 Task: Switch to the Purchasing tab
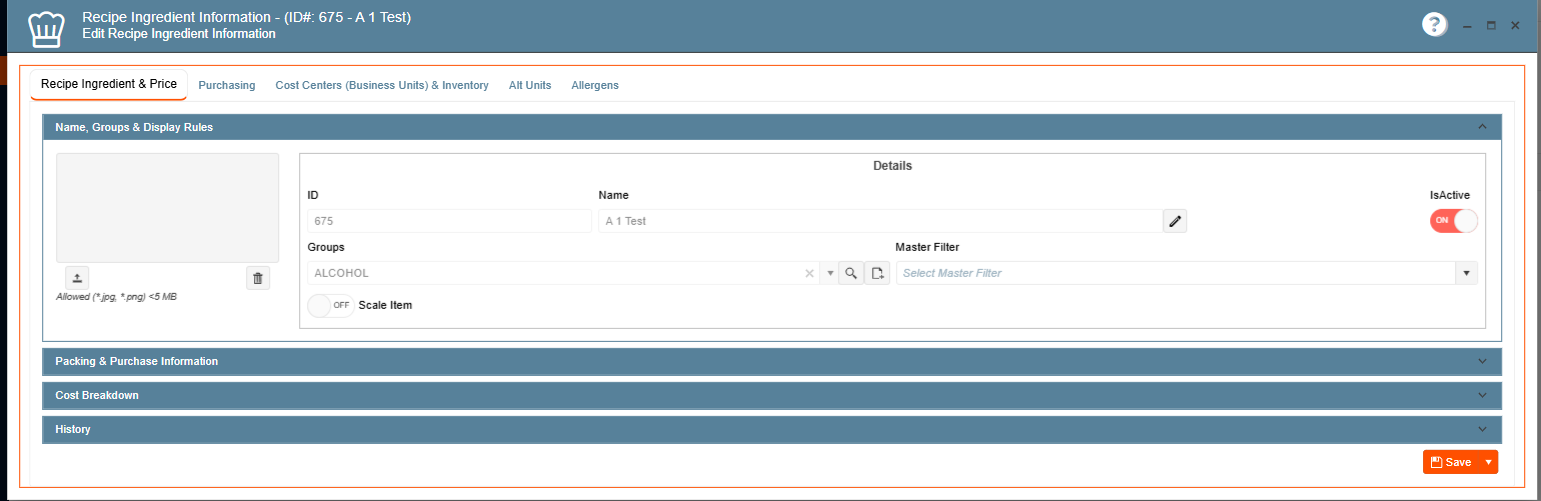tap(227, 85)
